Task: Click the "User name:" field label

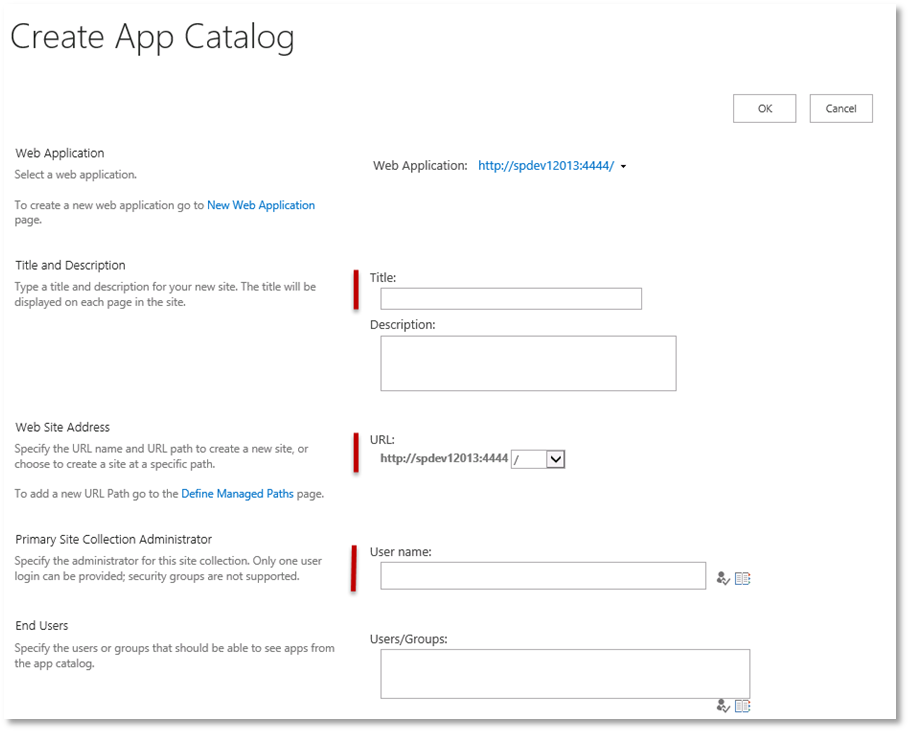Action: 400,552
